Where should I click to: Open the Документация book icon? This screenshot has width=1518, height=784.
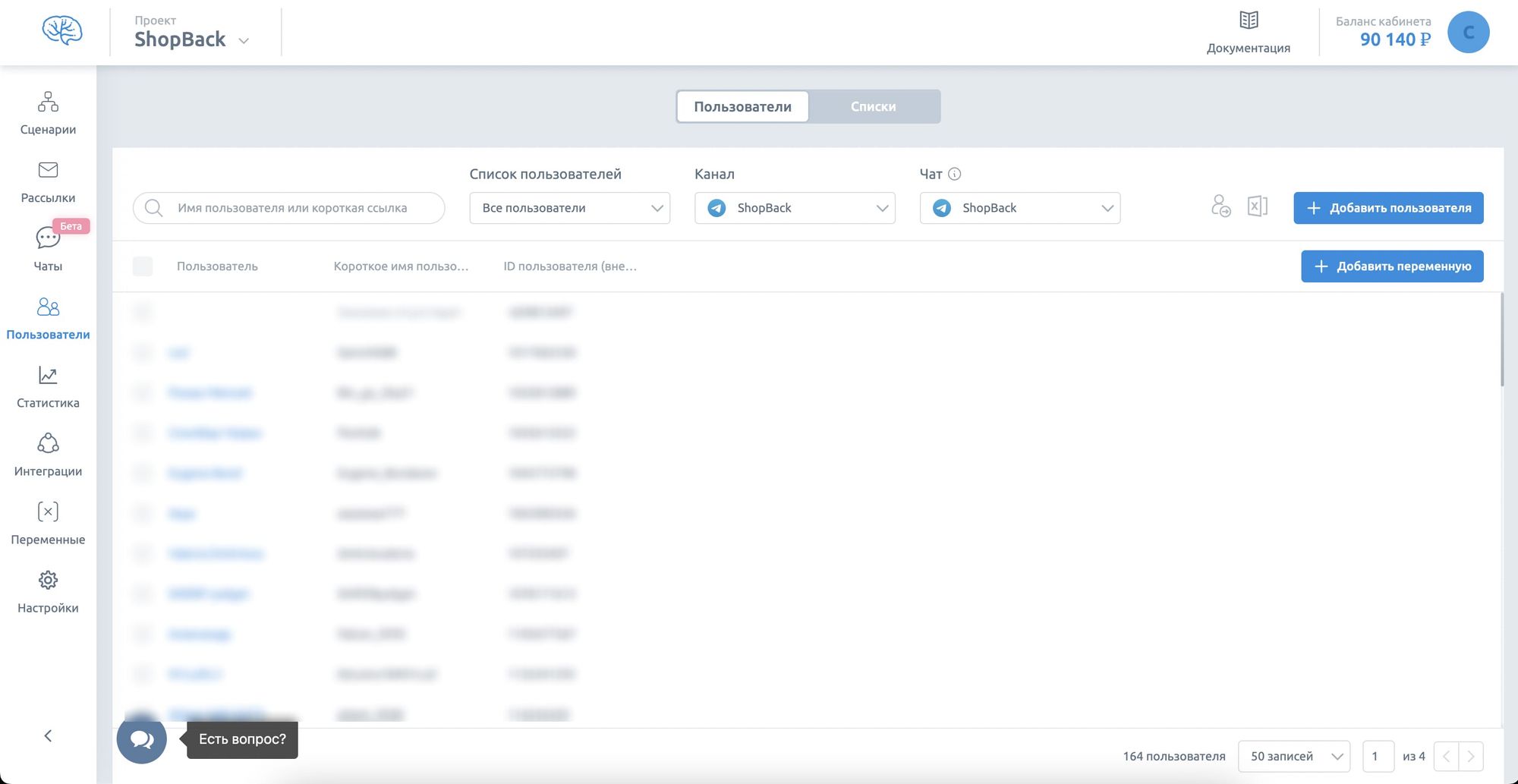click(x=1249, y=20)
